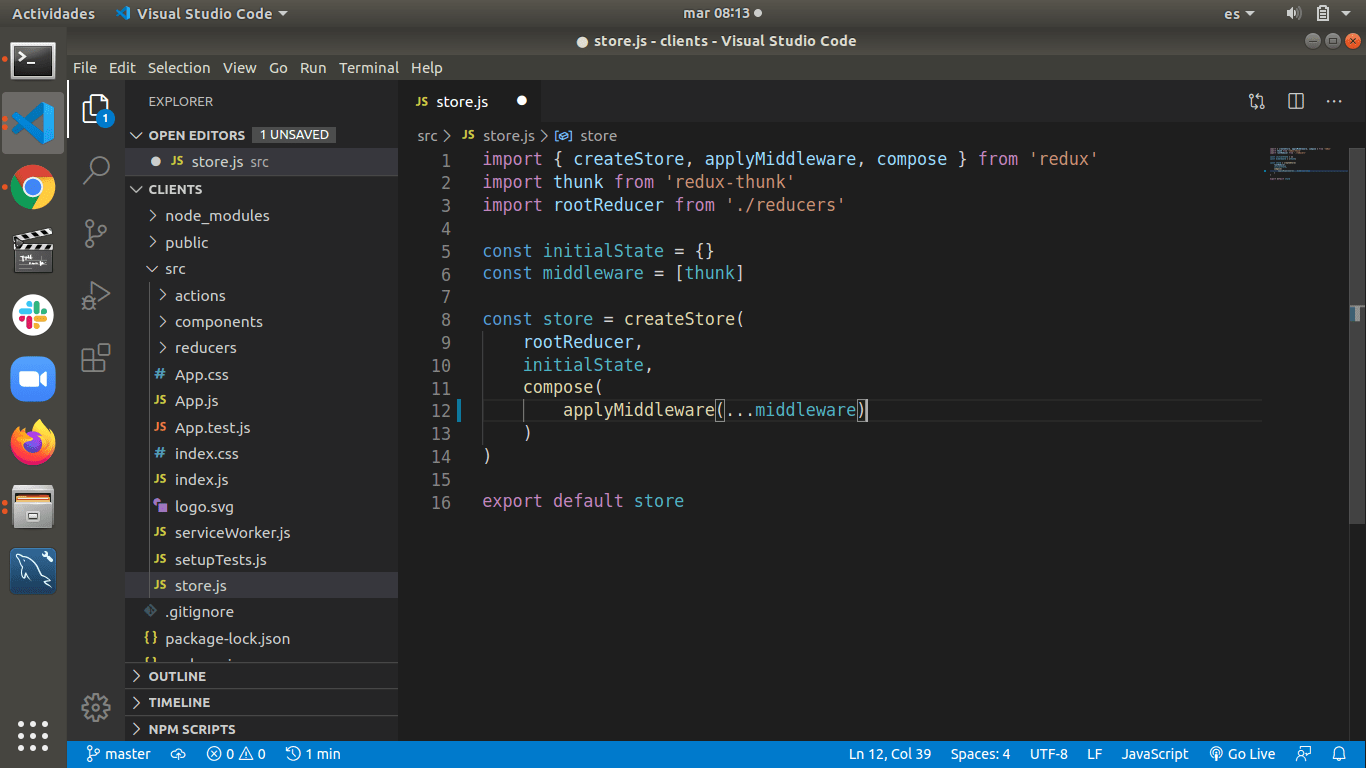Open the Search view in activity bar

point(96,170)
